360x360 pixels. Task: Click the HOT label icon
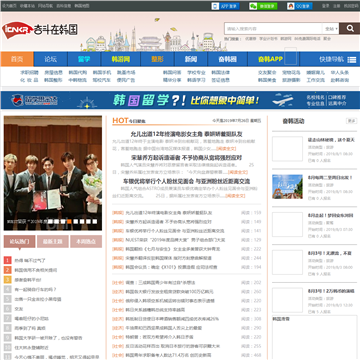120,120
